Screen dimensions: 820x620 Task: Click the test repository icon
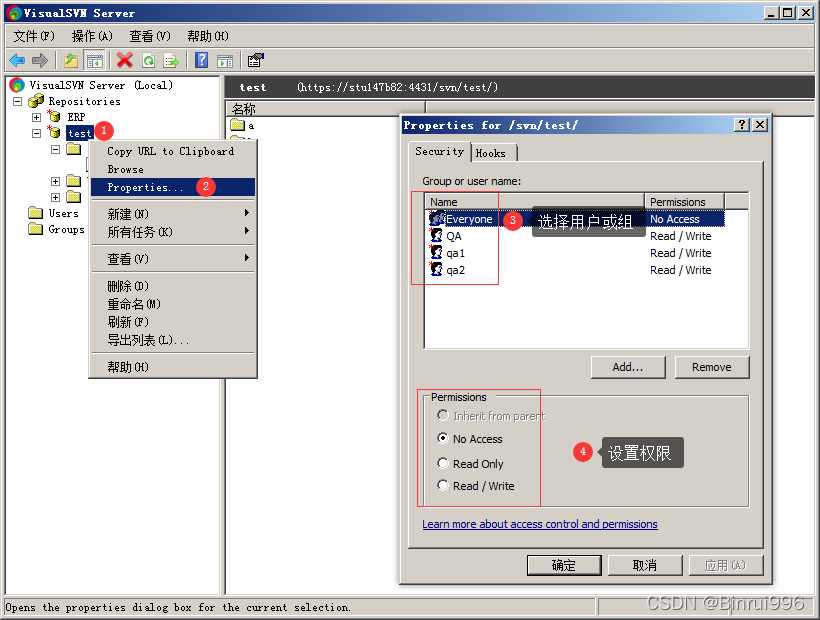[x=54, y=132]
